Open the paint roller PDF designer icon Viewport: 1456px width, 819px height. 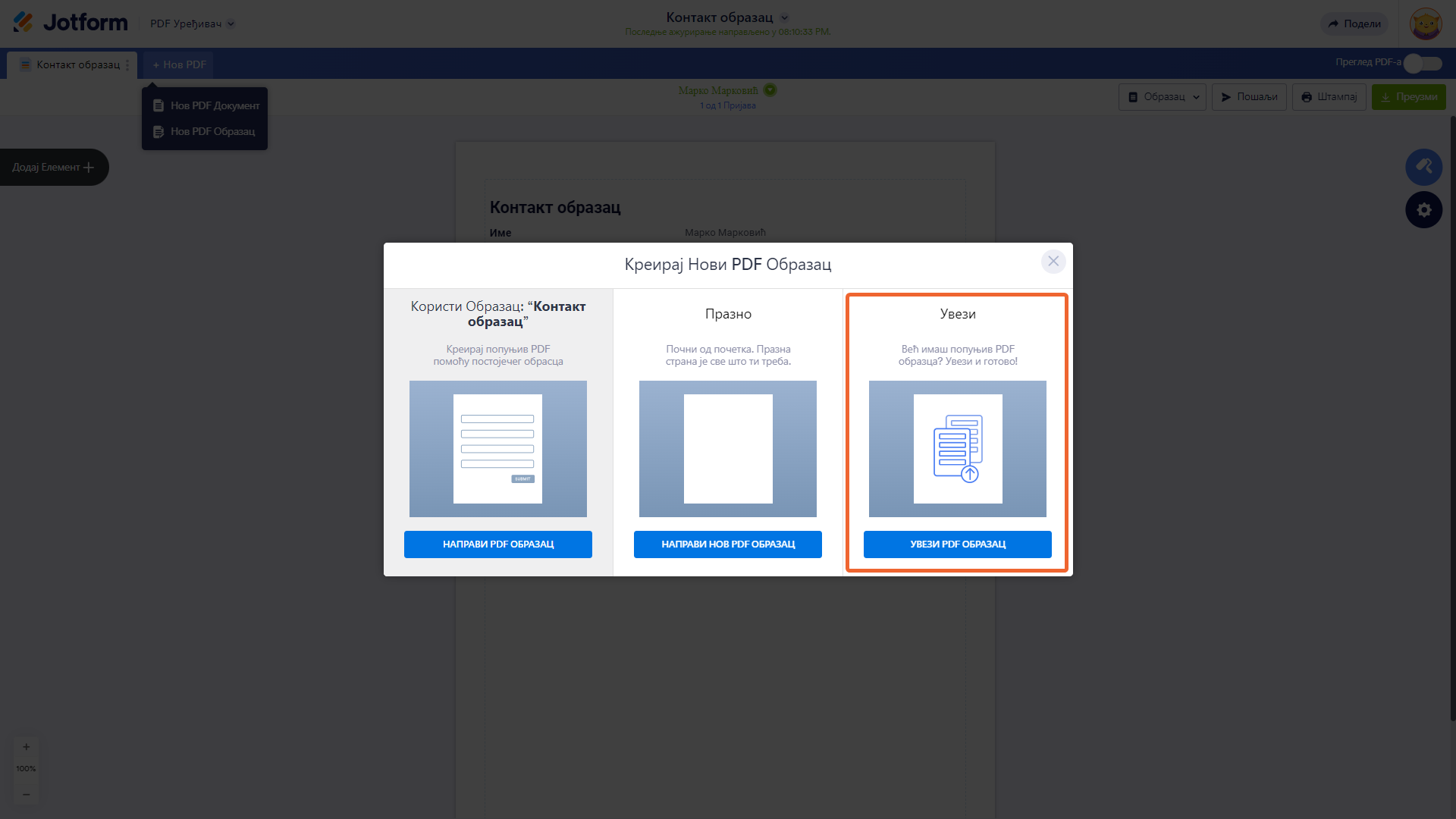pos(1423,167)
